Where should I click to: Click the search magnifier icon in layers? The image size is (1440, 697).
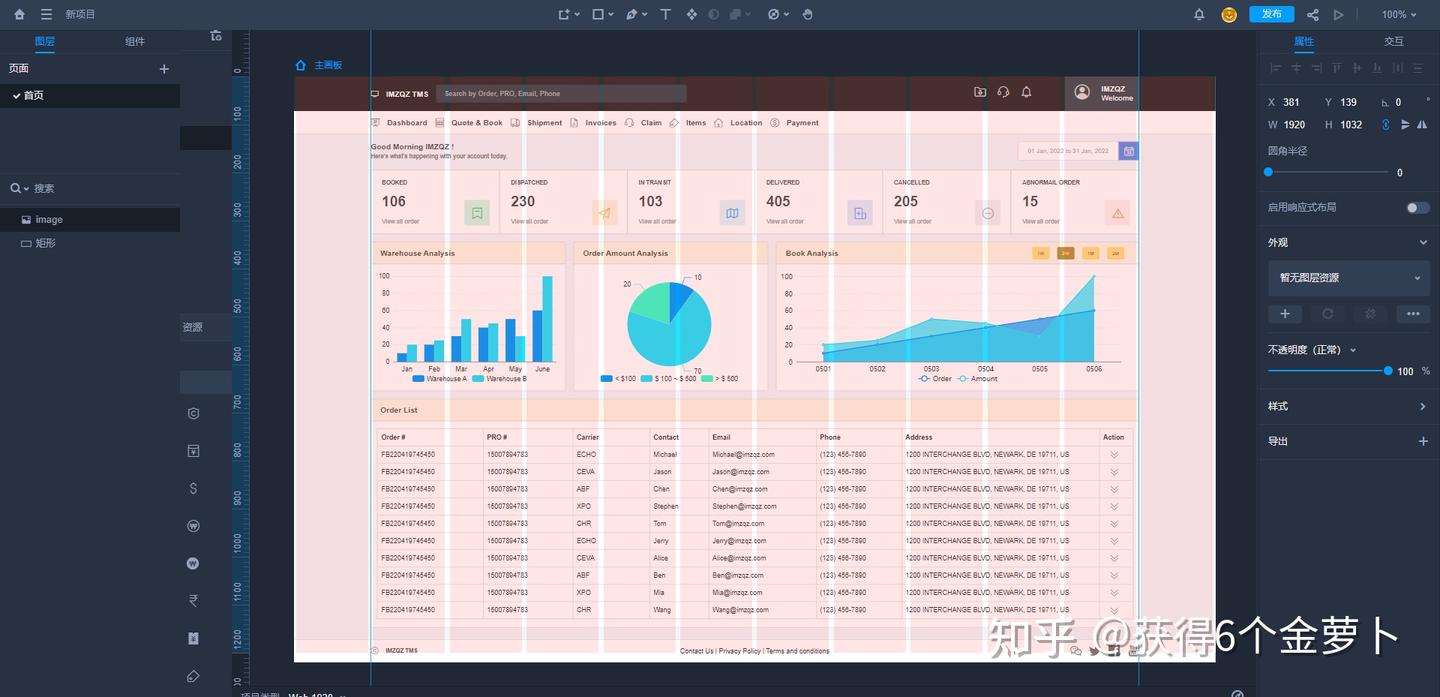pos(16,188)
